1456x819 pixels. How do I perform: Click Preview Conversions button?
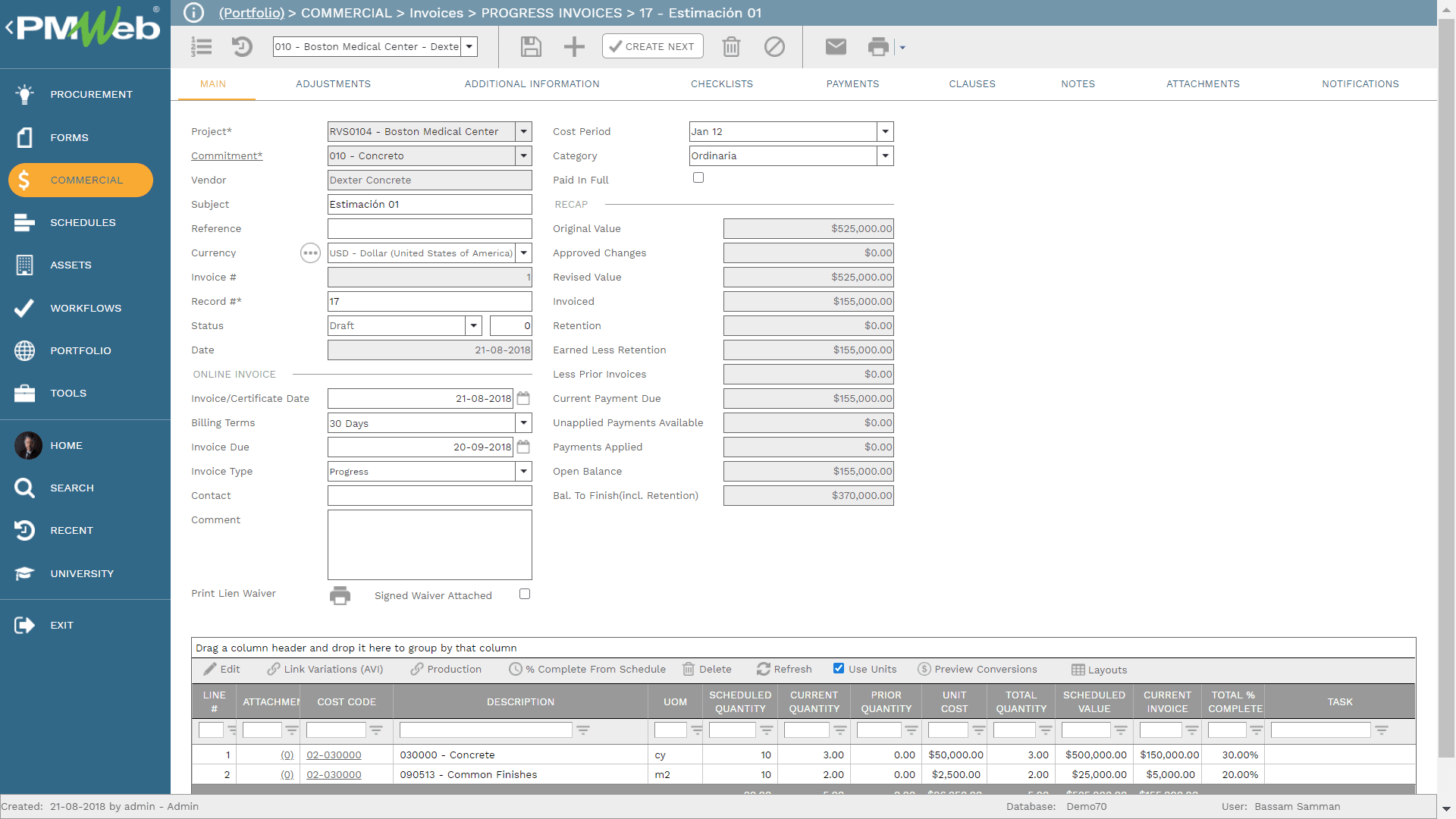tap(977, 669)
